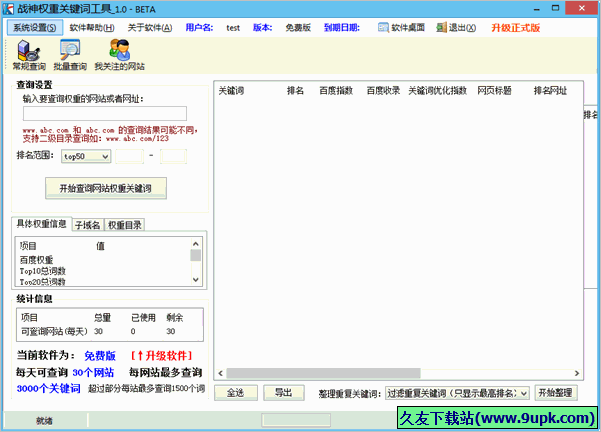Viewport: 601px width, 432px height.
Task: Switch to the 权重目录 tab
Action: pos(125,225)
